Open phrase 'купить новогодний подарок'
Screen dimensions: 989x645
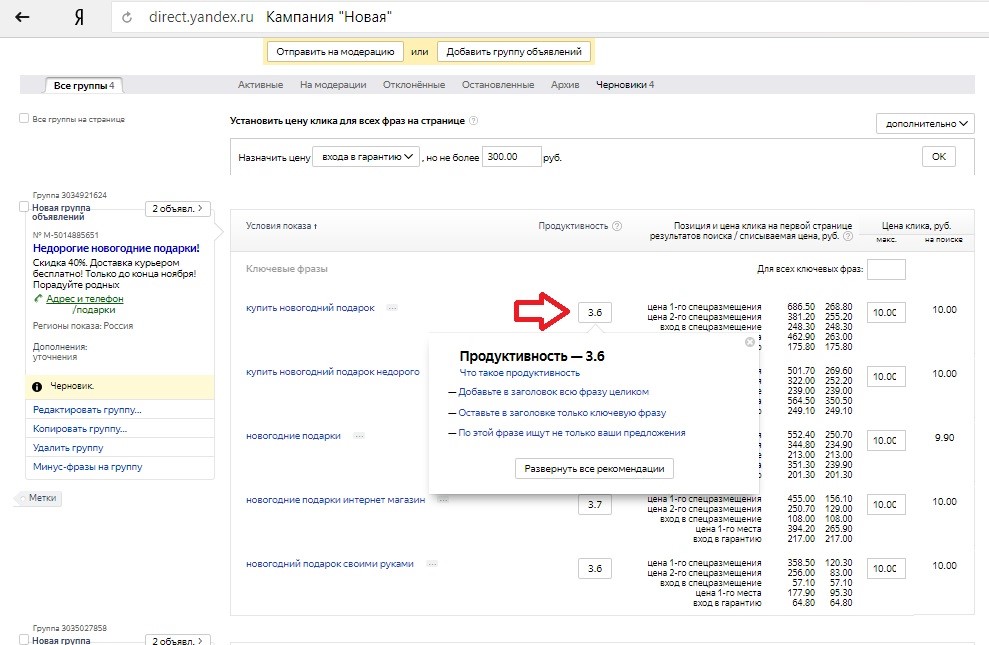(x=310, y=308)
